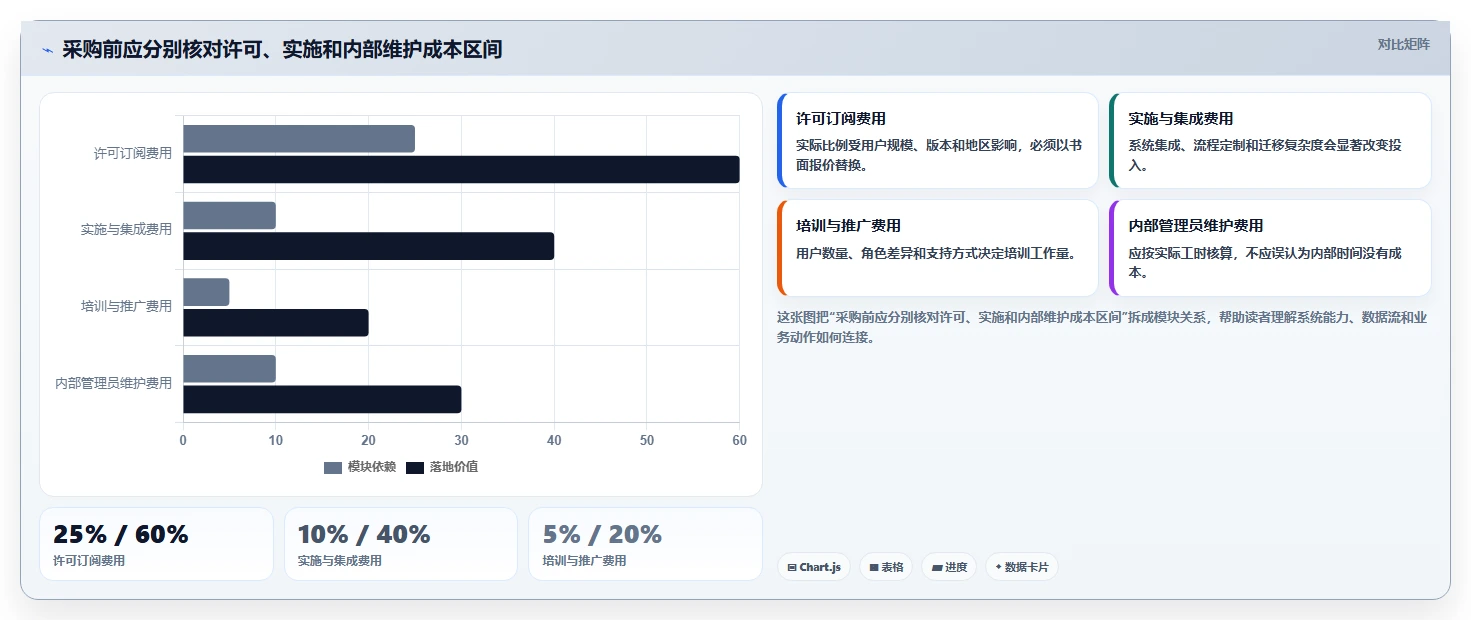This screenshot has width=1471, height=620.
Task: Click the 模块依赖 legend label text
Action: [x=372, y=467]
